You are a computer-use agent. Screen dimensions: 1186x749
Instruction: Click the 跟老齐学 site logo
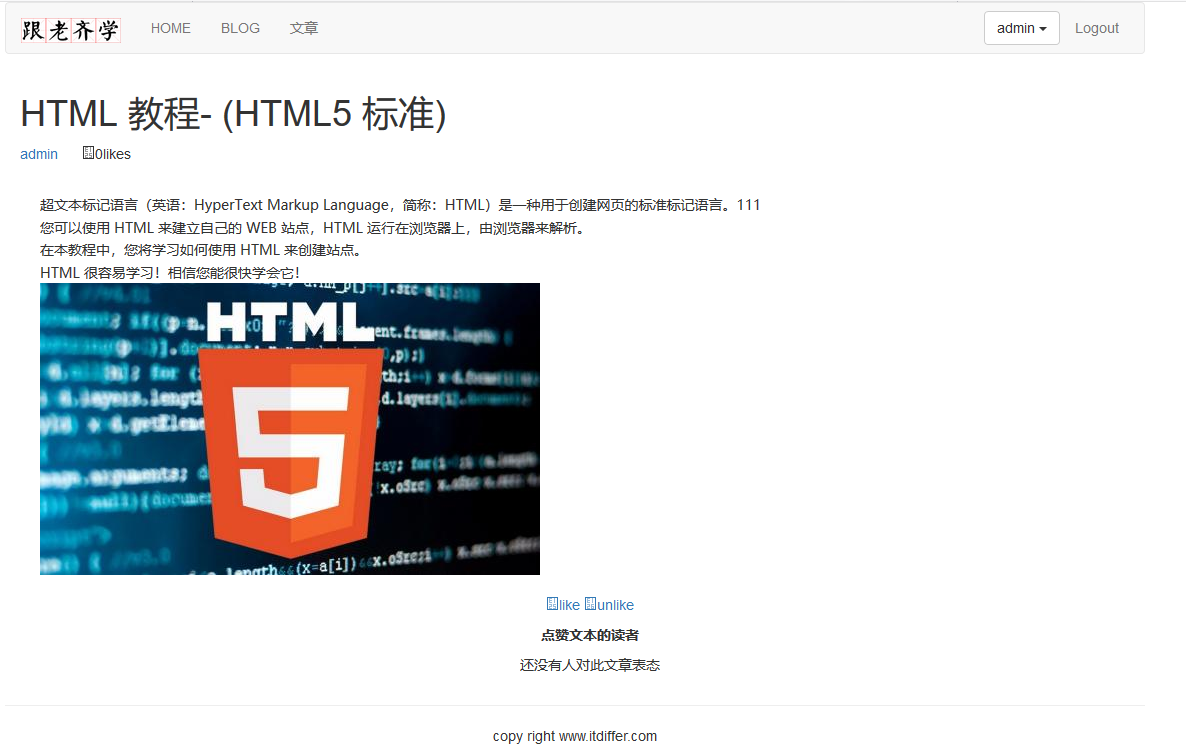point(70,30)
